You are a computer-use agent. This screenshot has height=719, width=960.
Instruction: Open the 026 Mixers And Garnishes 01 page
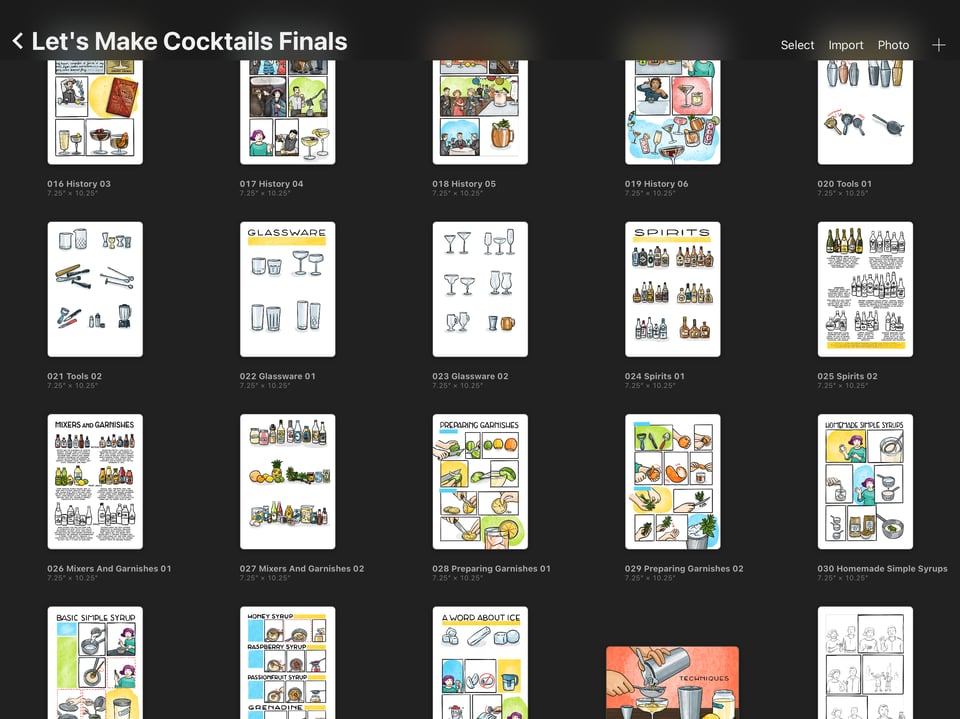coord(95,481)
